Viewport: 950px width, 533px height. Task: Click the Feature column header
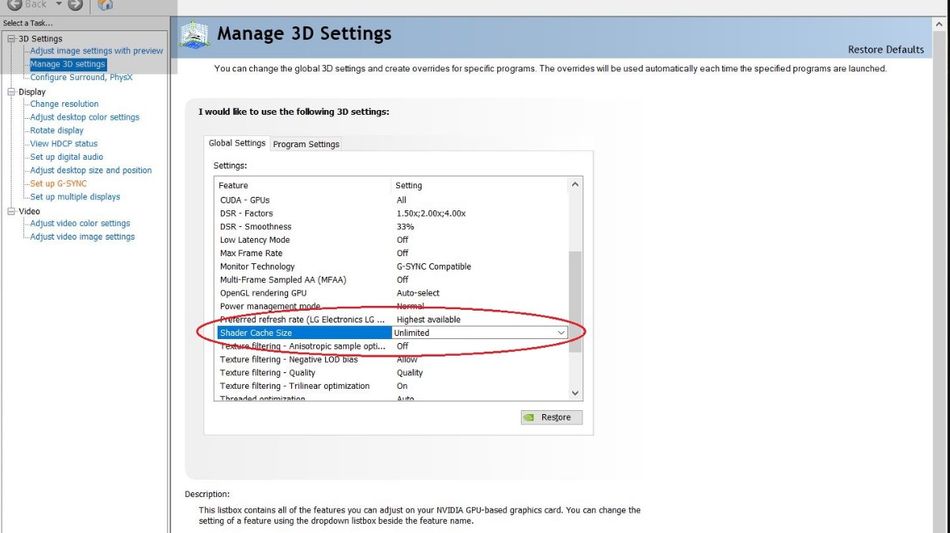(x=304, y=185)
